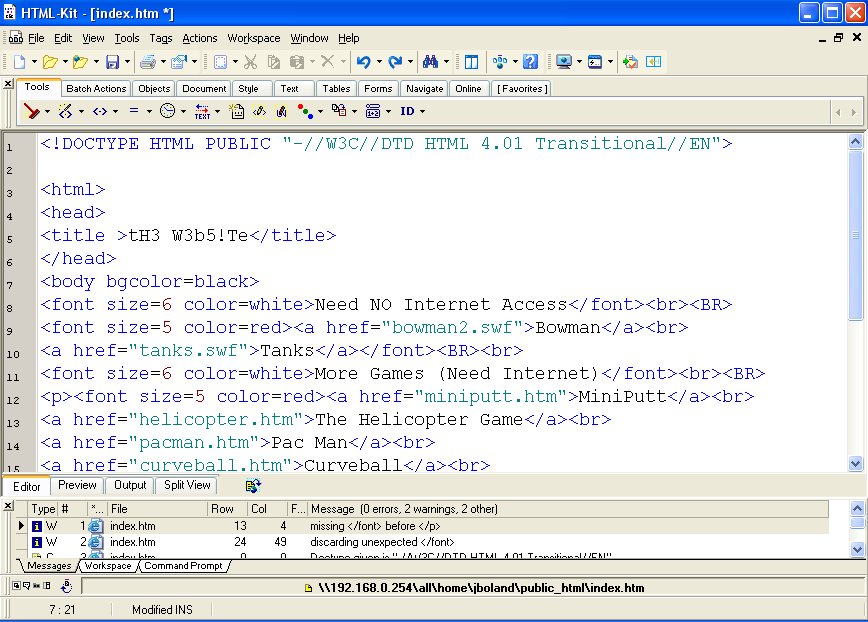Click the messages panel scrollbar down arrow
Image resolution: width=868 pixels, height=622 pixels.
pyautogui.click(x=857, y=550)
